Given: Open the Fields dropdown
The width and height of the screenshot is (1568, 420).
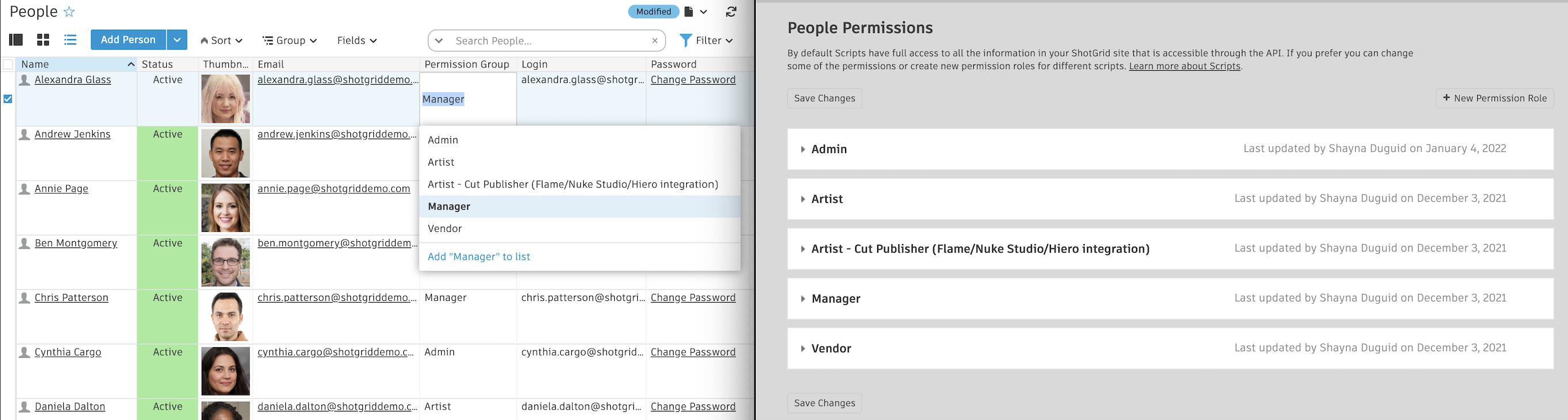Looking at the screenshot, I should [356, 40].
